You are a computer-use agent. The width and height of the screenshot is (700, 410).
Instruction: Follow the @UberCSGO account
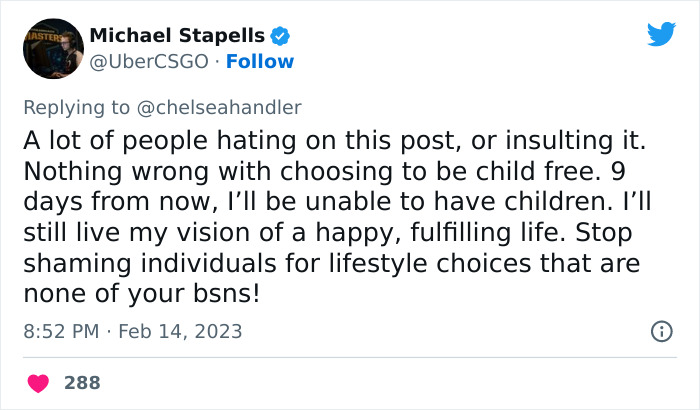click(260, 61)
